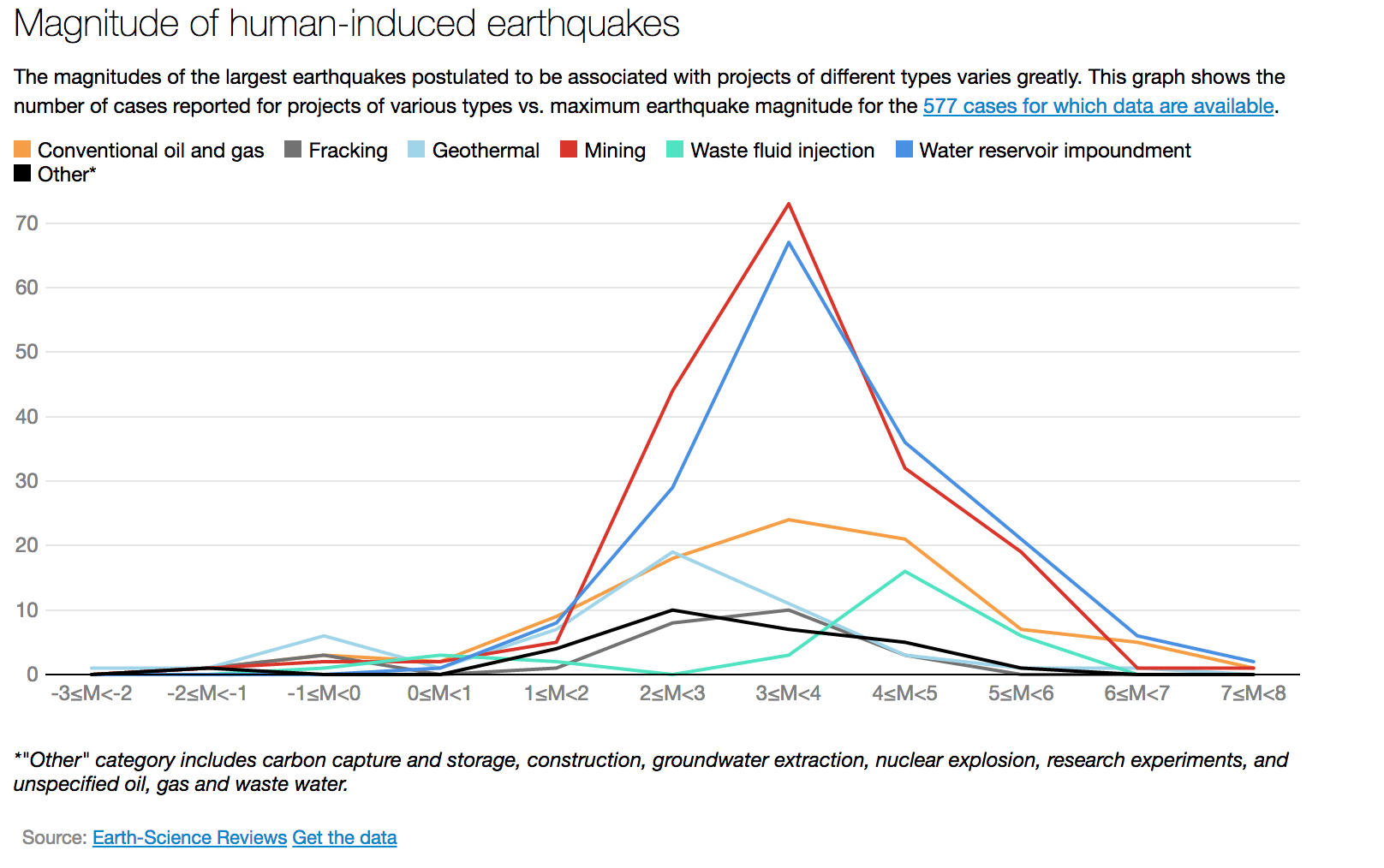
Task: Select the 'Mining' legend label
Action: [615, 151]
